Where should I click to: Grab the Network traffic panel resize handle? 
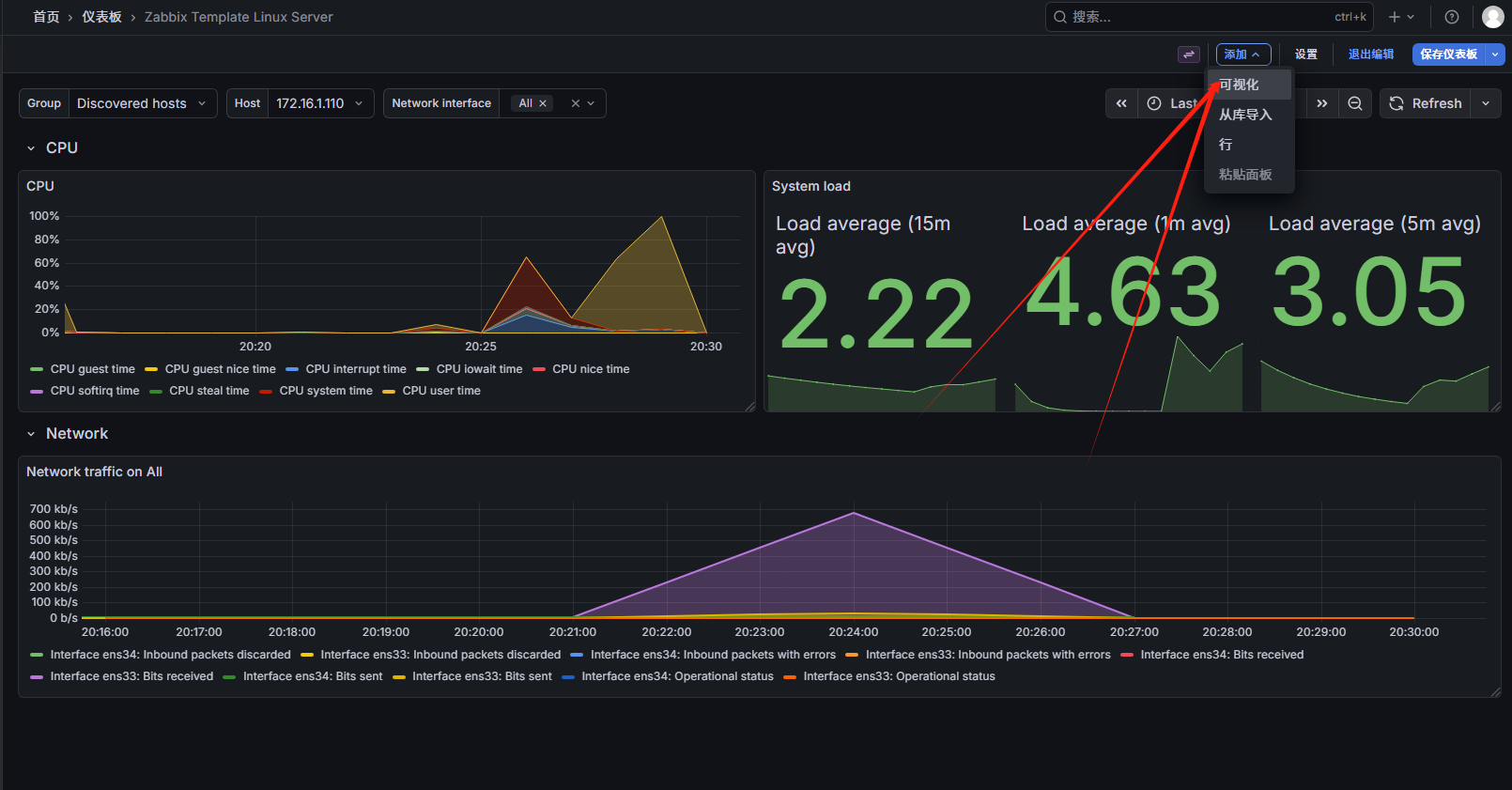tap(1495, 692)
